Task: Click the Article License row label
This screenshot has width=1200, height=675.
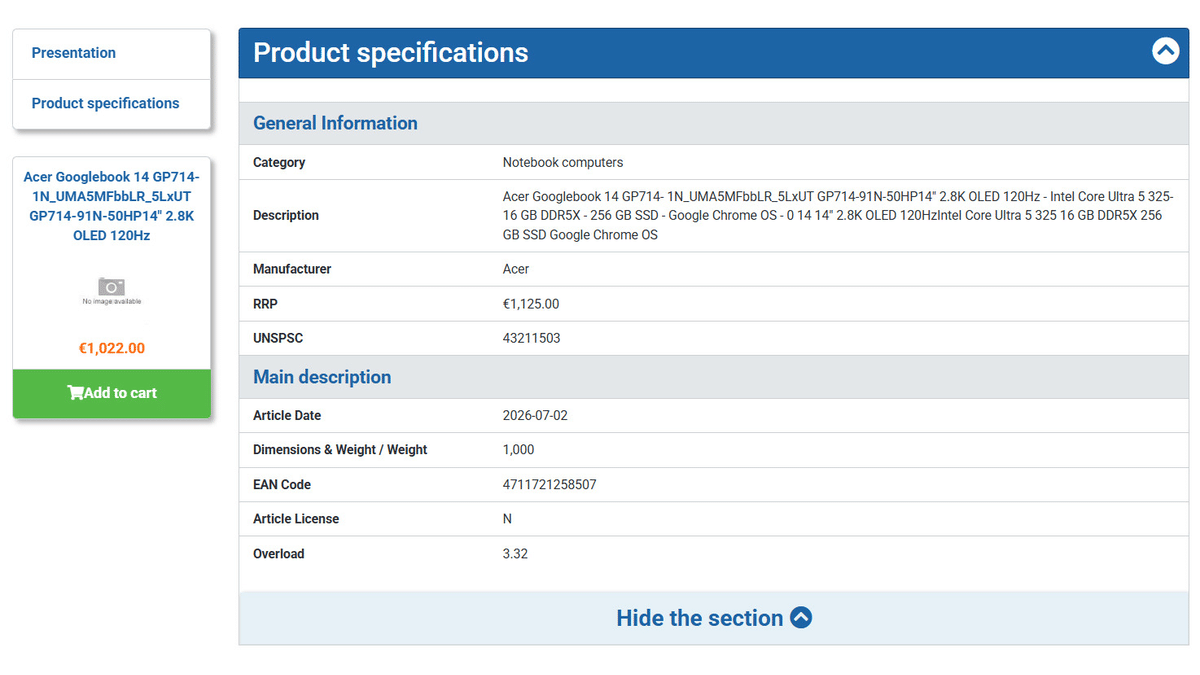Action: point(296,519)
